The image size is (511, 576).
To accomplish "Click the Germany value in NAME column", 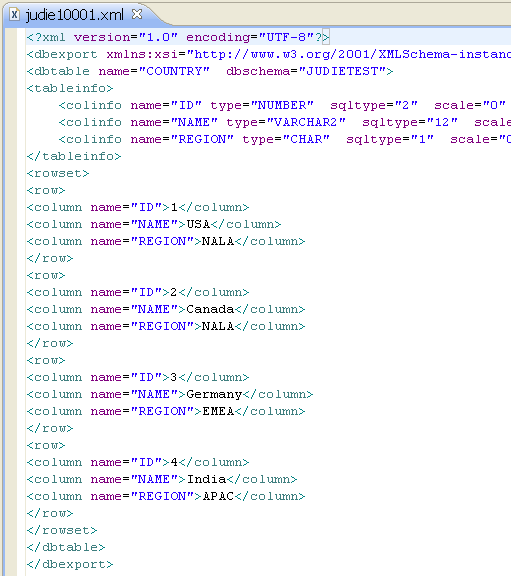I will (x=214, y=395).
